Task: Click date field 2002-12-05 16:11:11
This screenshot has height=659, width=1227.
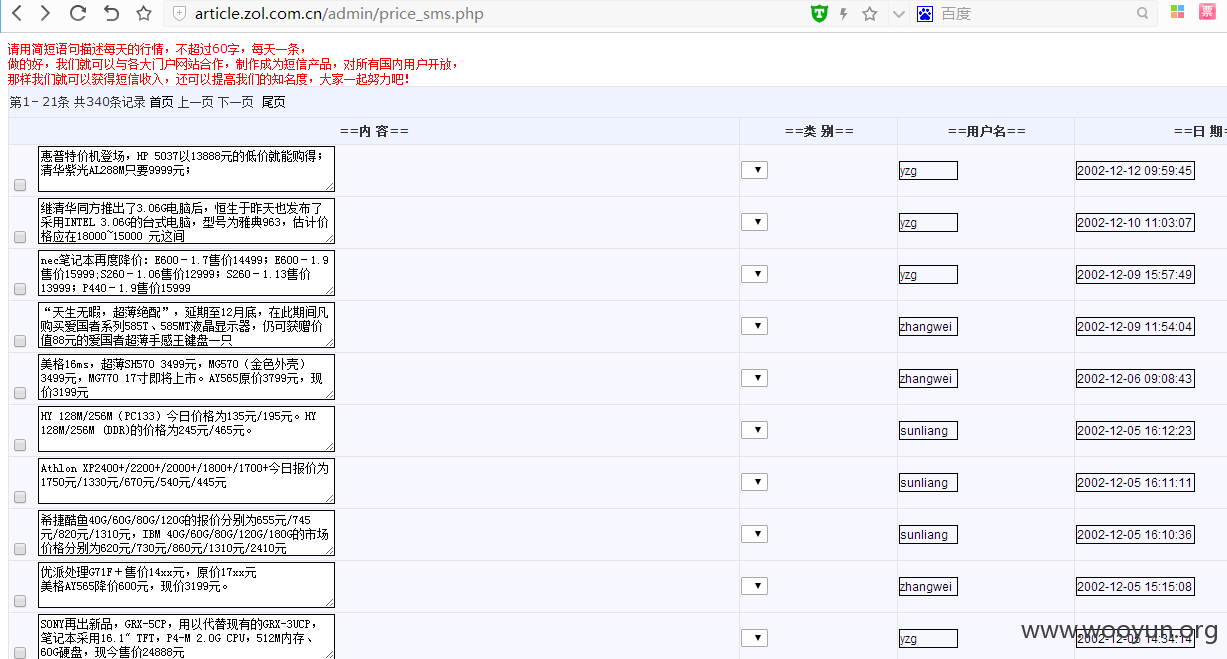Action: point(1135,483)
